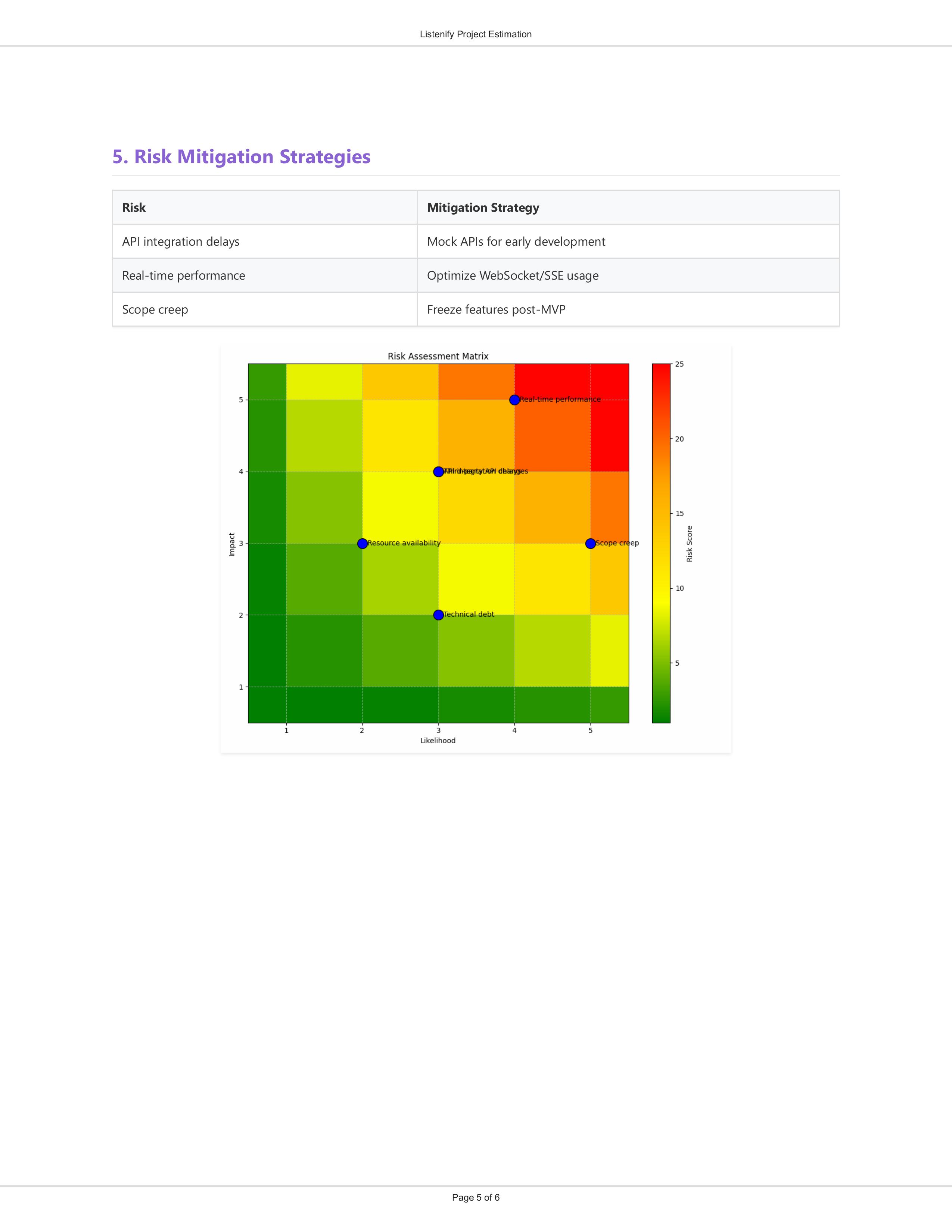Click the "Real-time performance" table cell
Screen dimensions: 952x1232
tap(265, 275)
